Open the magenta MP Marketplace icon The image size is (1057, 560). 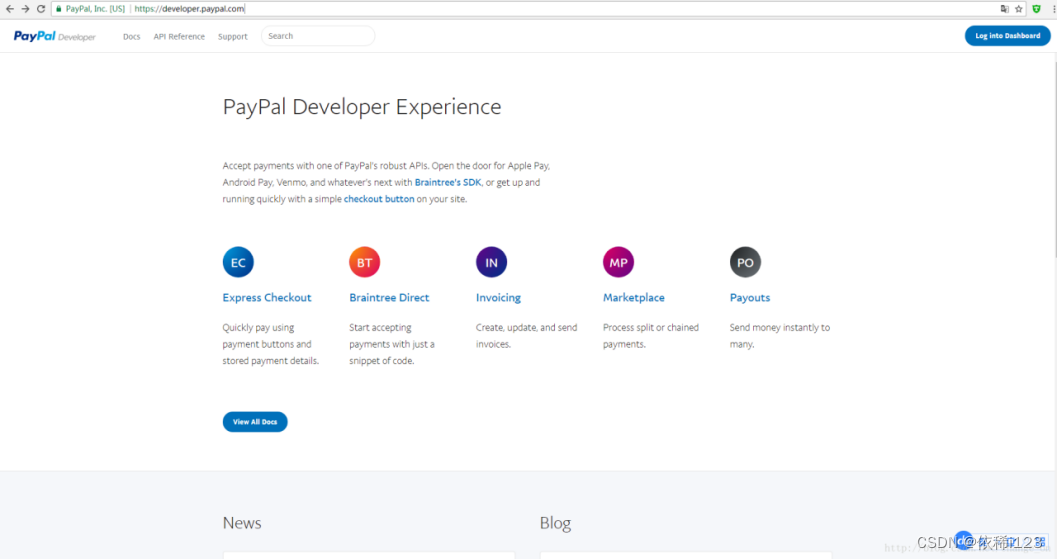[618, 262]
